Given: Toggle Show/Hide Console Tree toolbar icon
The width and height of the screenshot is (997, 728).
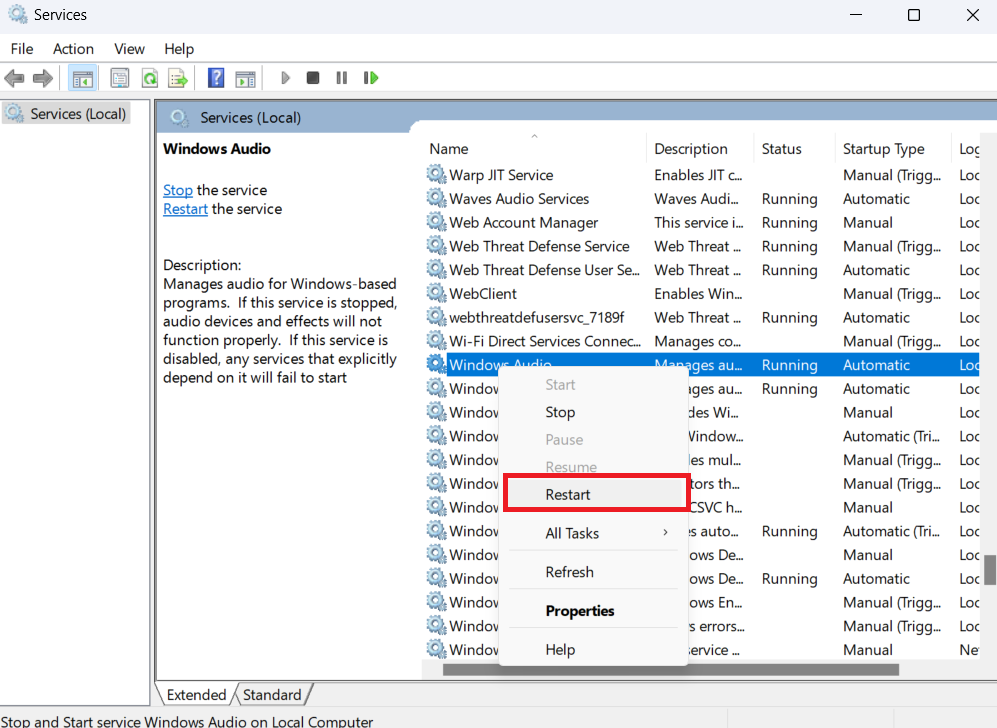Looking at the screenshot, I should pos(83,78).
